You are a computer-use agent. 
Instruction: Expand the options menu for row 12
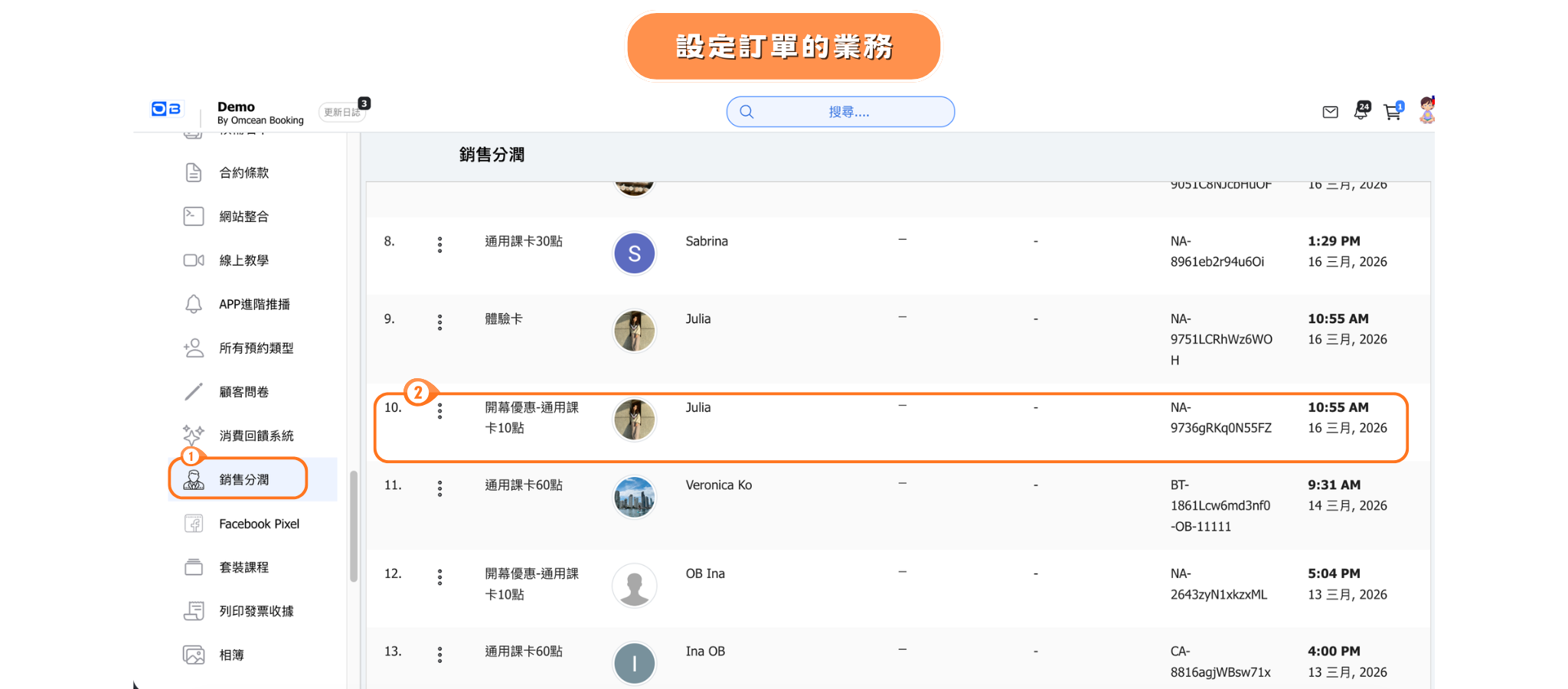pos(439,577)
